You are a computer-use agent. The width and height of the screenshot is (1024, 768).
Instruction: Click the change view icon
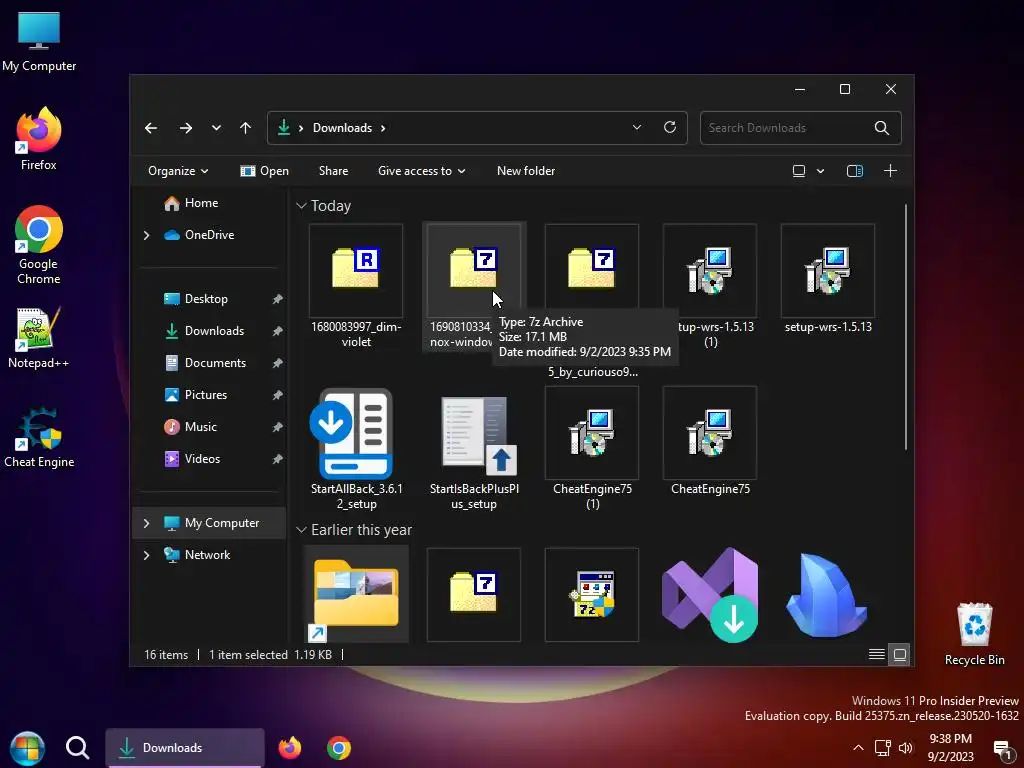click(x=799, y=171)
